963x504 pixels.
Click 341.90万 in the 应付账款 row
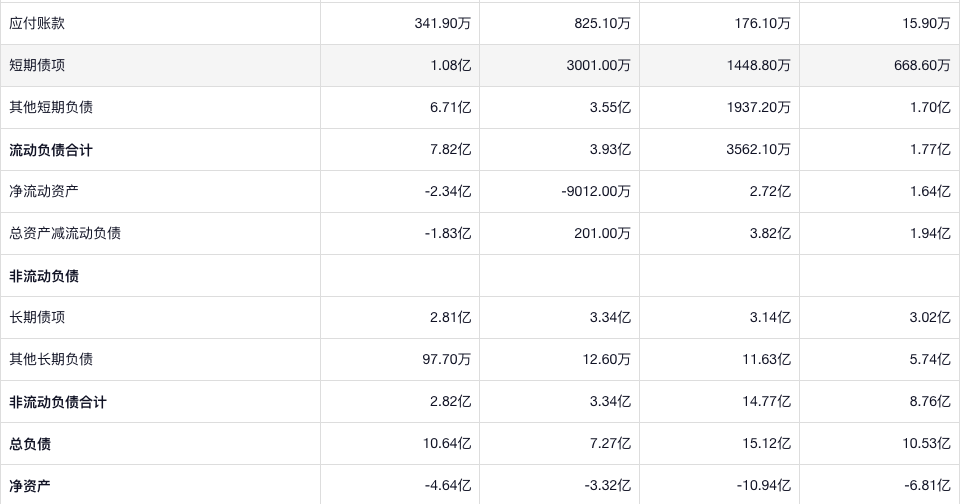[443, 23]
